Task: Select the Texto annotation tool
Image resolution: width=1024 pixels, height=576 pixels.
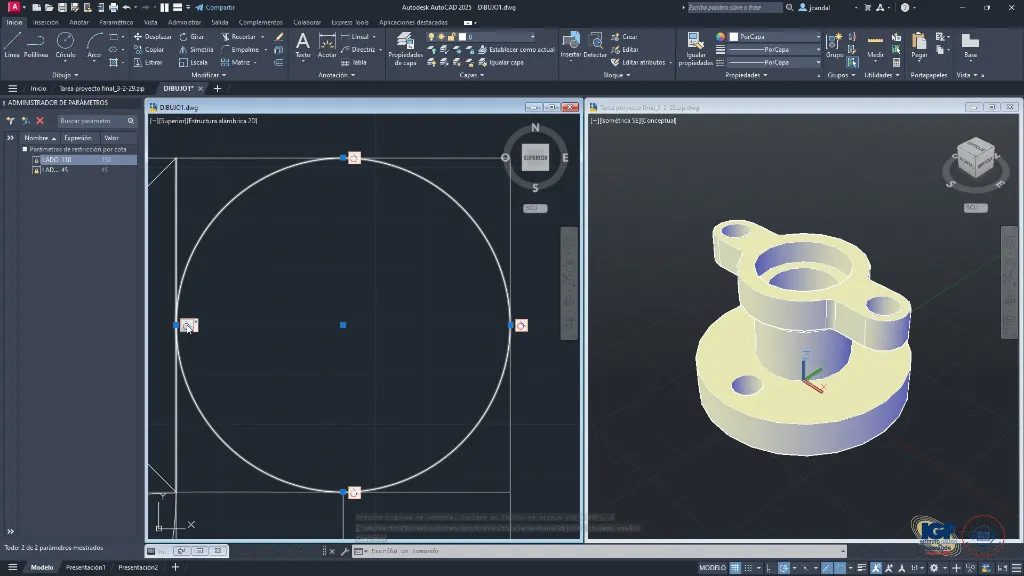Action: click(x=302, y=45)
